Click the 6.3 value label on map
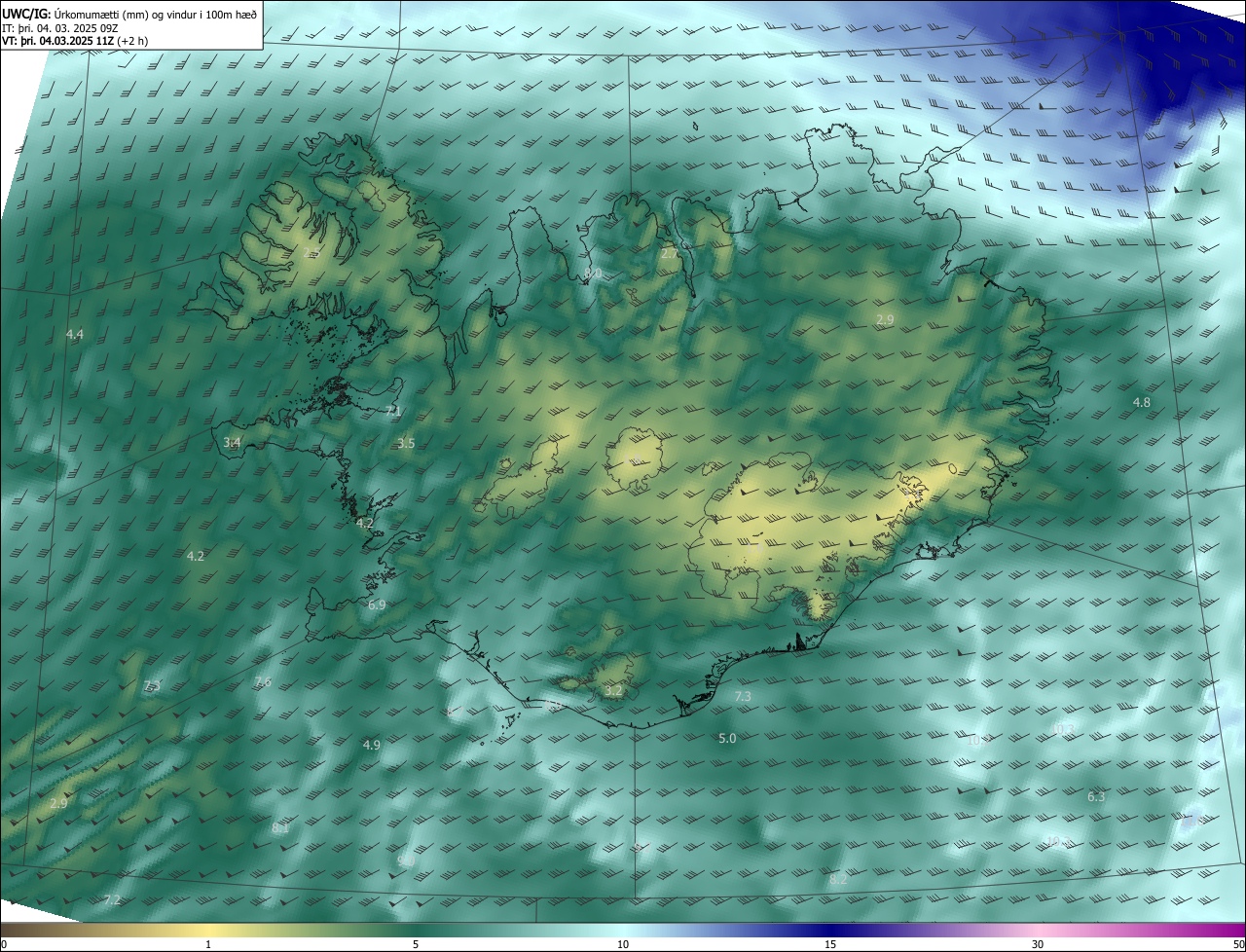 pyautogui.click(x=1096, y=796)
